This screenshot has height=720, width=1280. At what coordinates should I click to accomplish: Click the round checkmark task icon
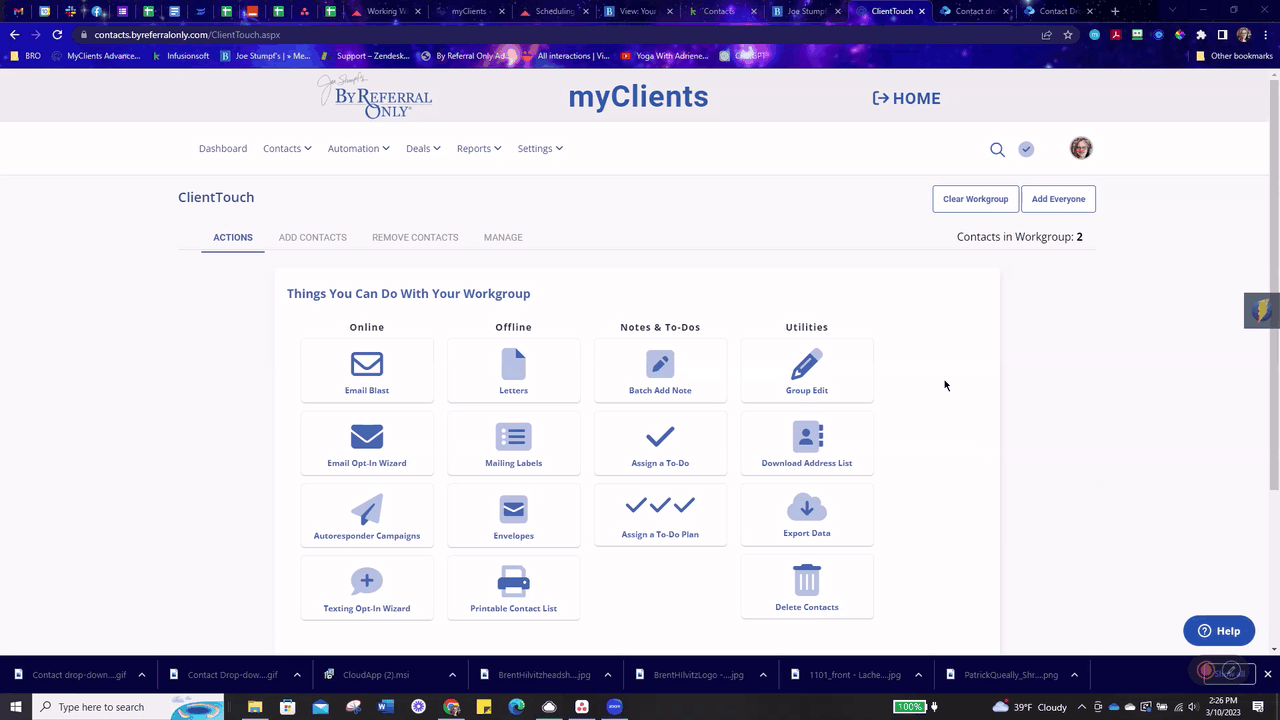coord(1026,149)
